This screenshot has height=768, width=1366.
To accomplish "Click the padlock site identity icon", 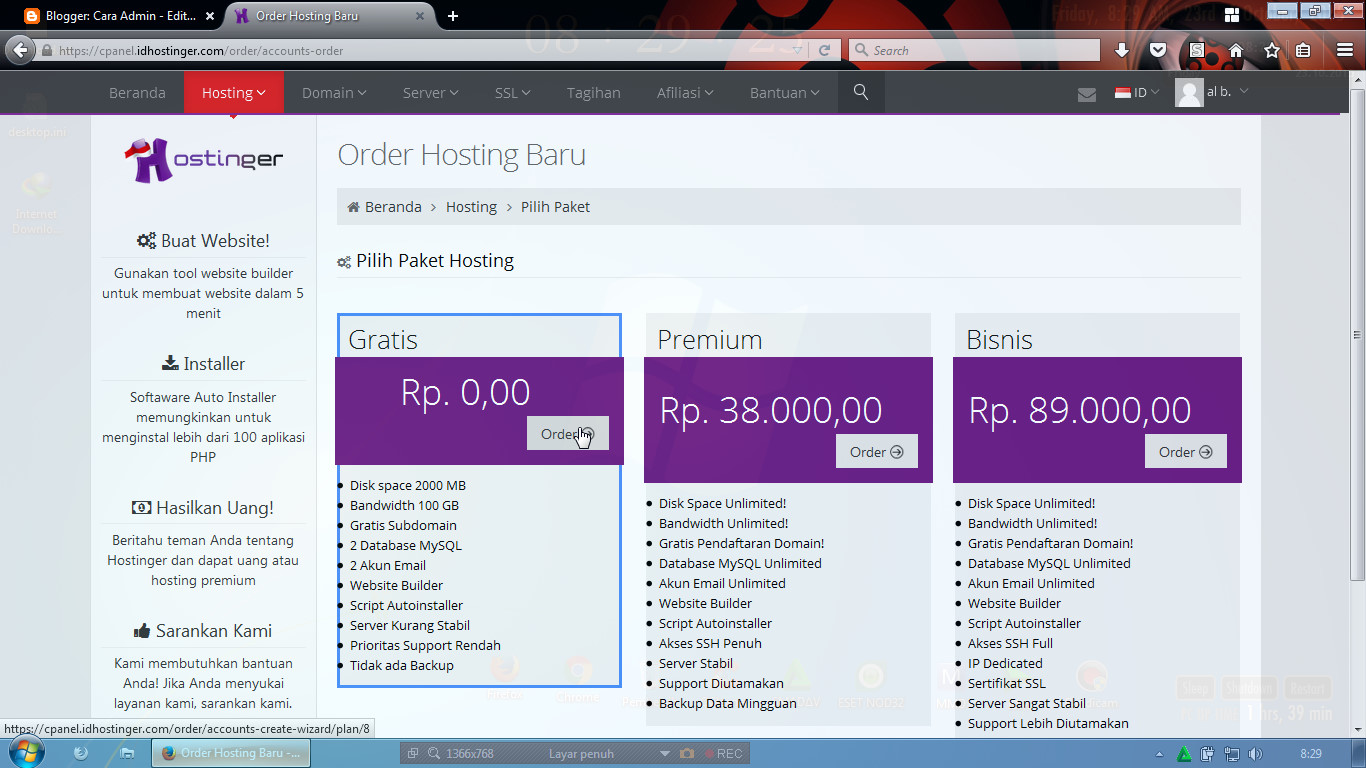I will 47,50.
